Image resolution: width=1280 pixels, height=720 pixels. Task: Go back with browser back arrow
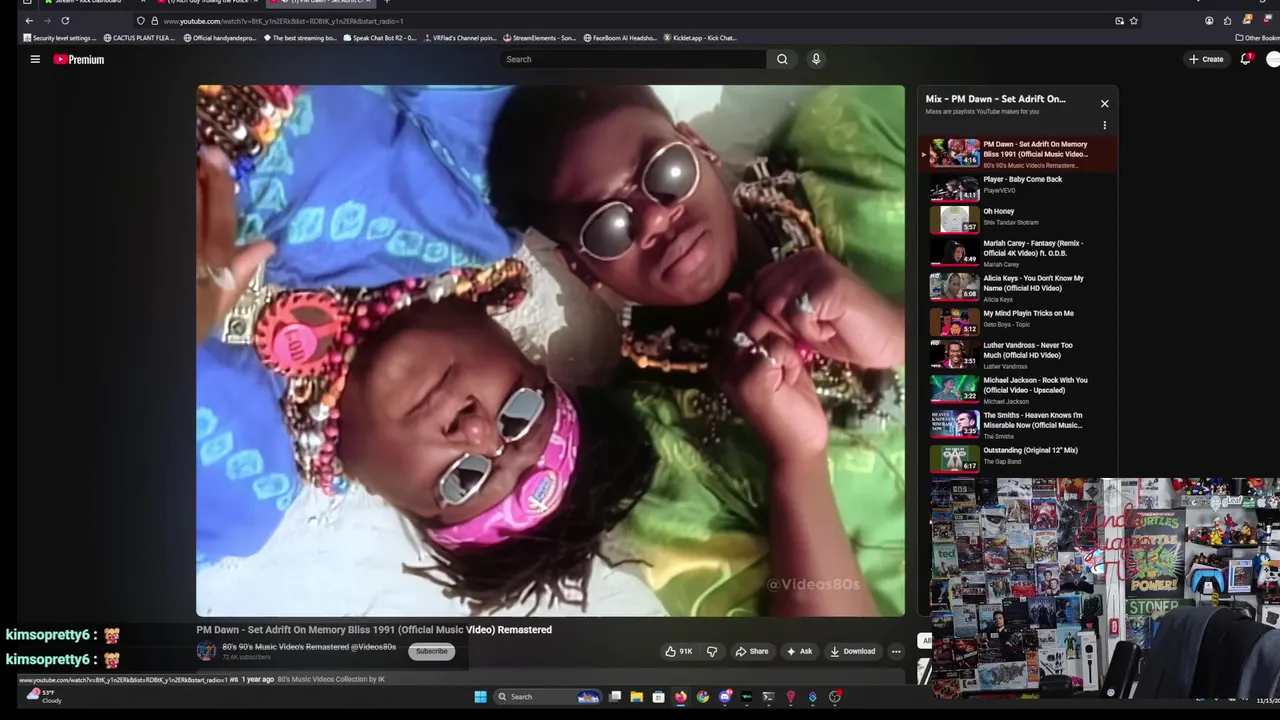pos(29,20)
